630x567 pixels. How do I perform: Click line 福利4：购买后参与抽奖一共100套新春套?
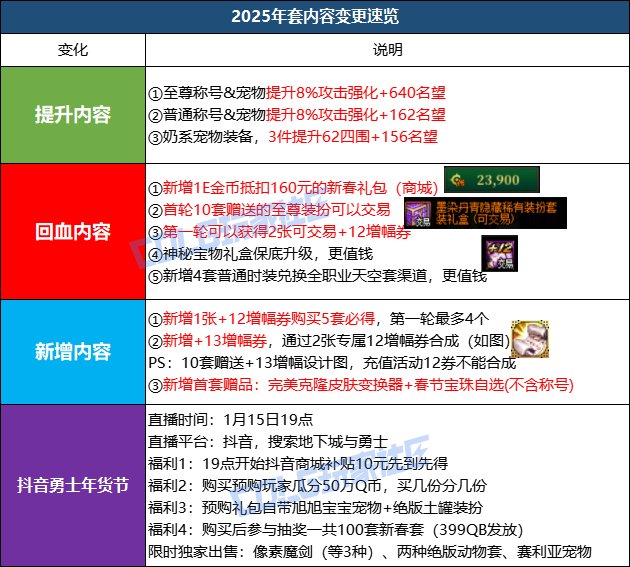pyautogui.click(x=336, y=530)
